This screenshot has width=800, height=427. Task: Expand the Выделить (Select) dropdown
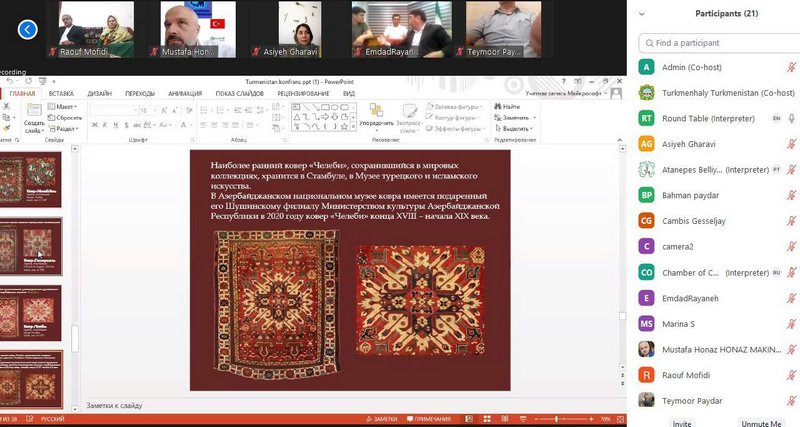click(x=516, y=128)
